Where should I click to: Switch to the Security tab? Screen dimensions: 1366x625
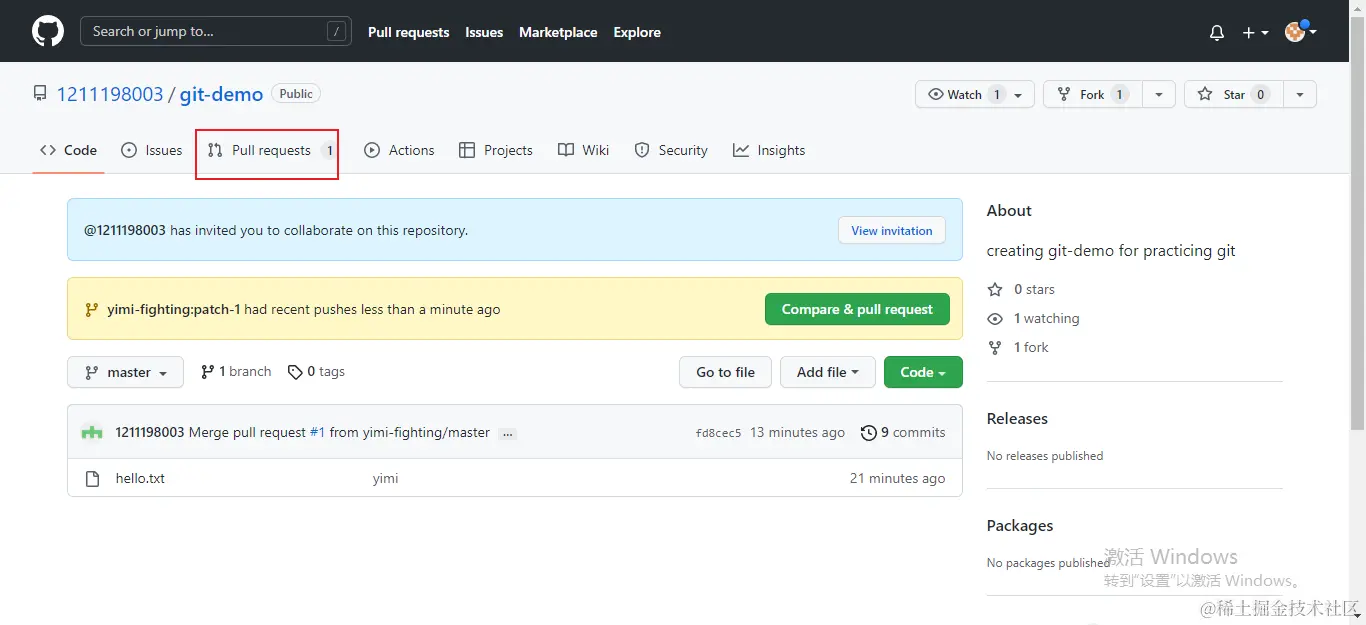coord(671,150)
